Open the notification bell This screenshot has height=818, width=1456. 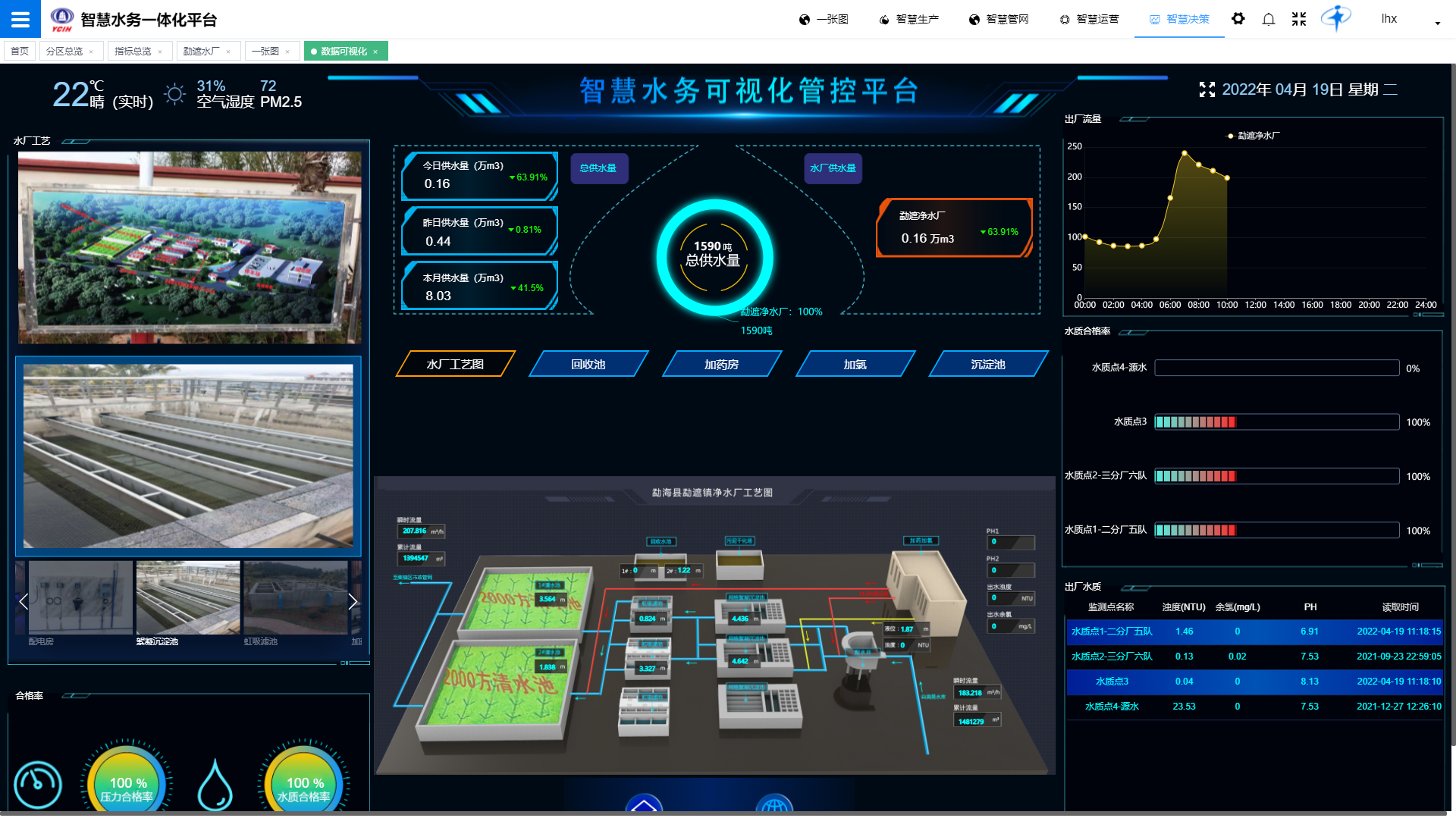[x=1268, y=19]
